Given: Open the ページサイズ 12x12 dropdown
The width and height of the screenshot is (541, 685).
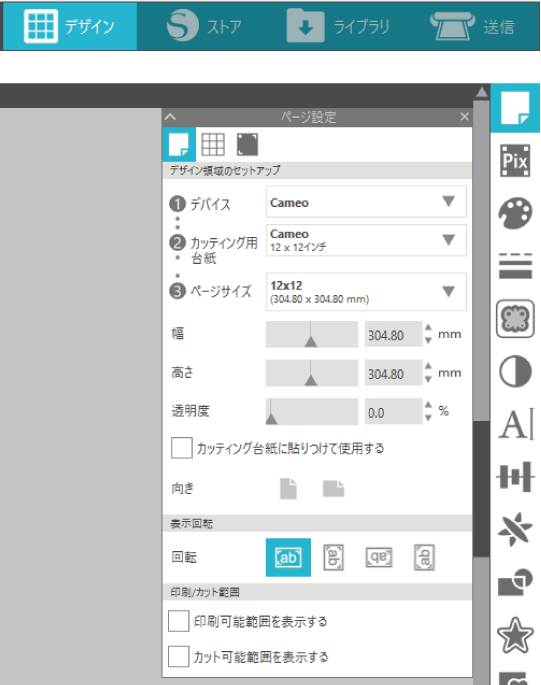Looking at the screenshot, I should (366, 292).
